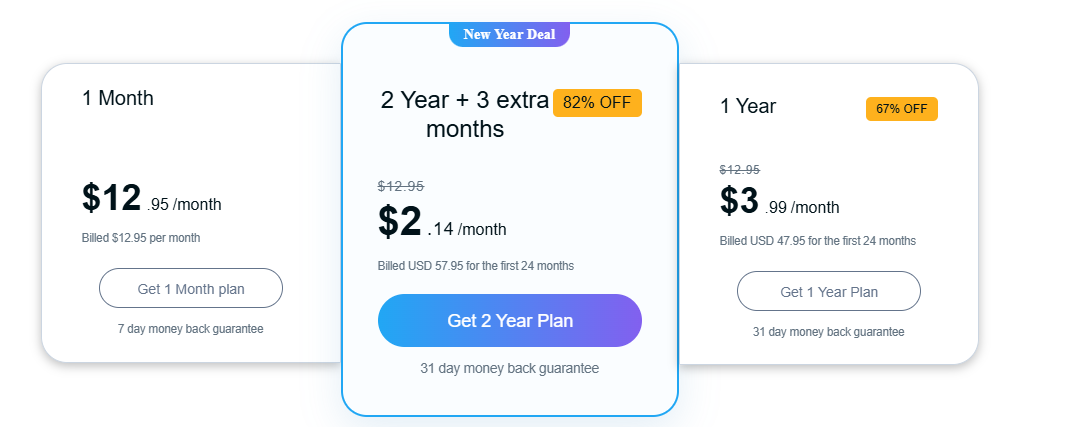
Task: Select the 1 Year plan title
Action: point(748,106)
